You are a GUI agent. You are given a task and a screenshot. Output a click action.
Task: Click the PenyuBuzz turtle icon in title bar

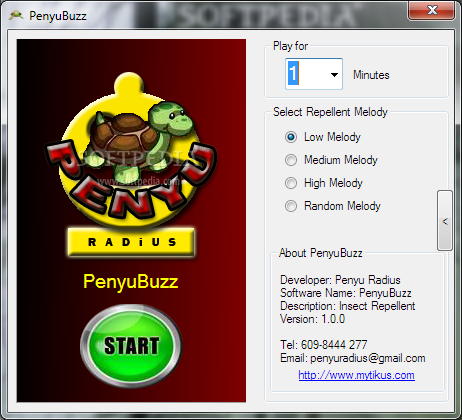tap(16, 15)
